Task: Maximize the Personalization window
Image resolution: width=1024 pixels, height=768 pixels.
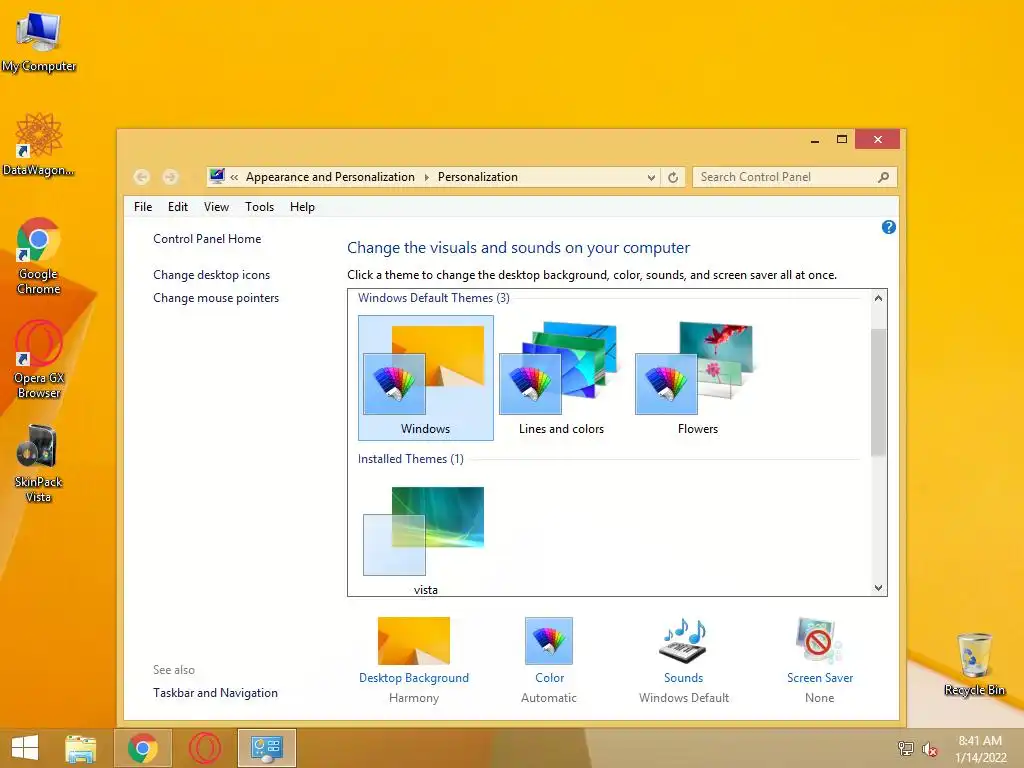Action: tap(842, 140)
